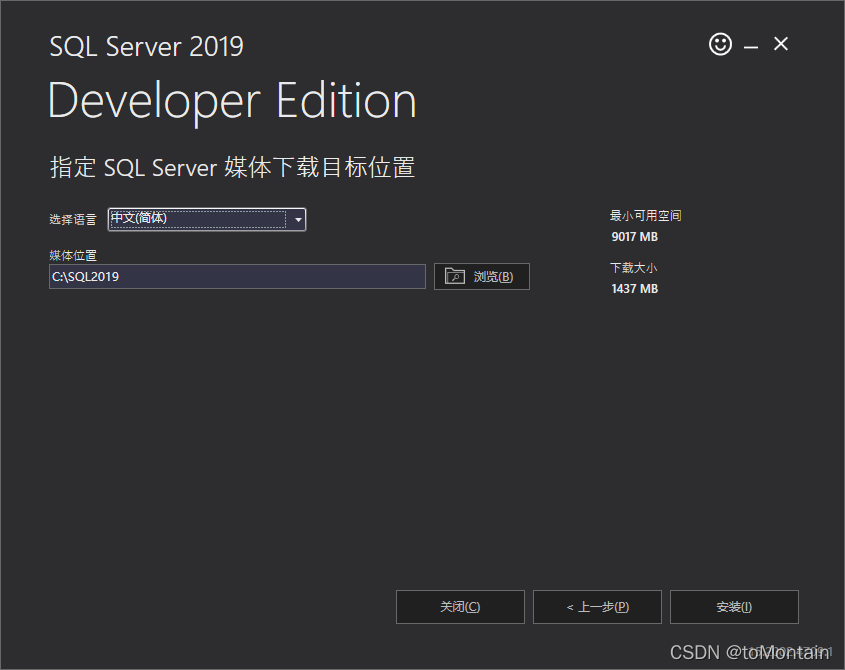Click the 关闭(C) button
845x670 pixels.
(460, 607)
